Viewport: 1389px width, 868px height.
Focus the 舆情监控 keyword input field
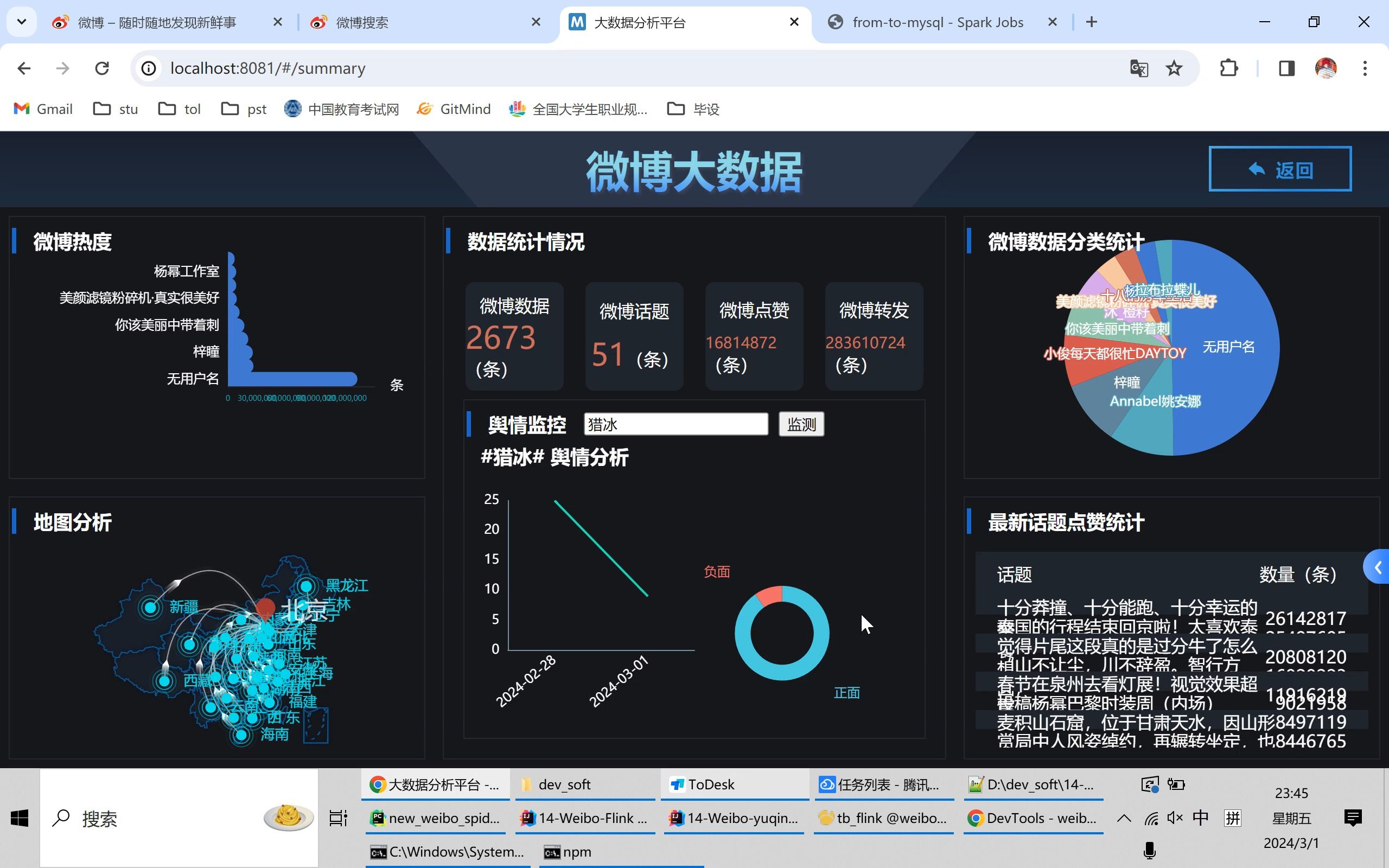click(x=676, y=424)
